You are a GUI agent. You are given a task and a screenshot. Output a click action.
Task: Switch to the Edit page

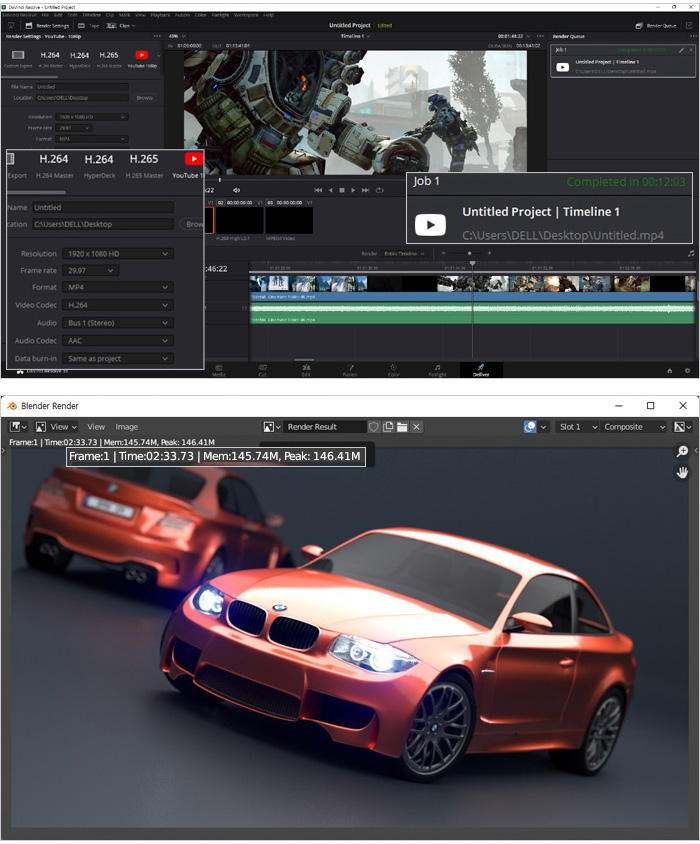(306, 370)
